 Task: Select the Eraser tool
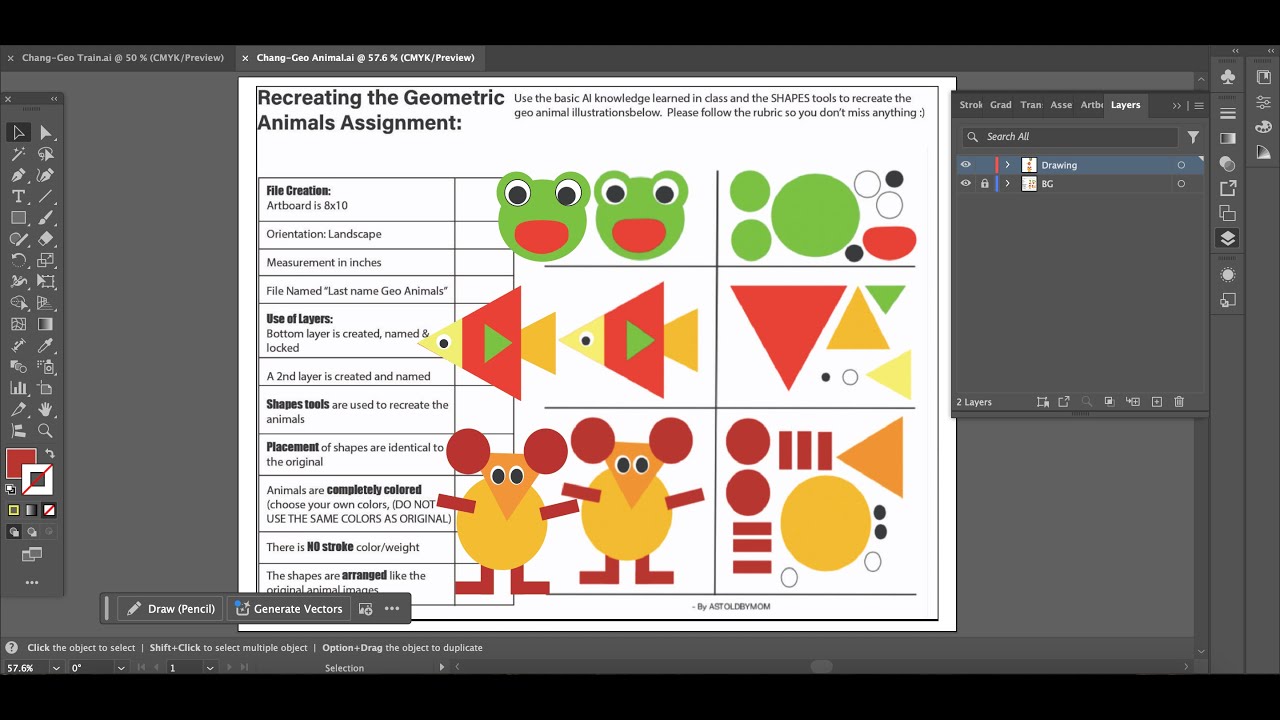point(45,239)
